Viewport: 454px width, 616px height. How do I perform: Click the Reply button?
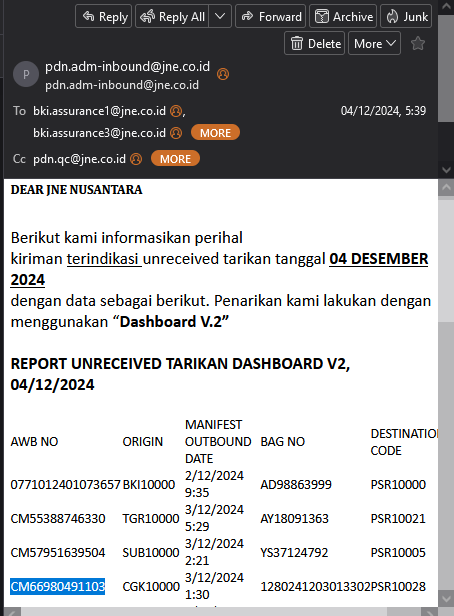click(103, 16)
